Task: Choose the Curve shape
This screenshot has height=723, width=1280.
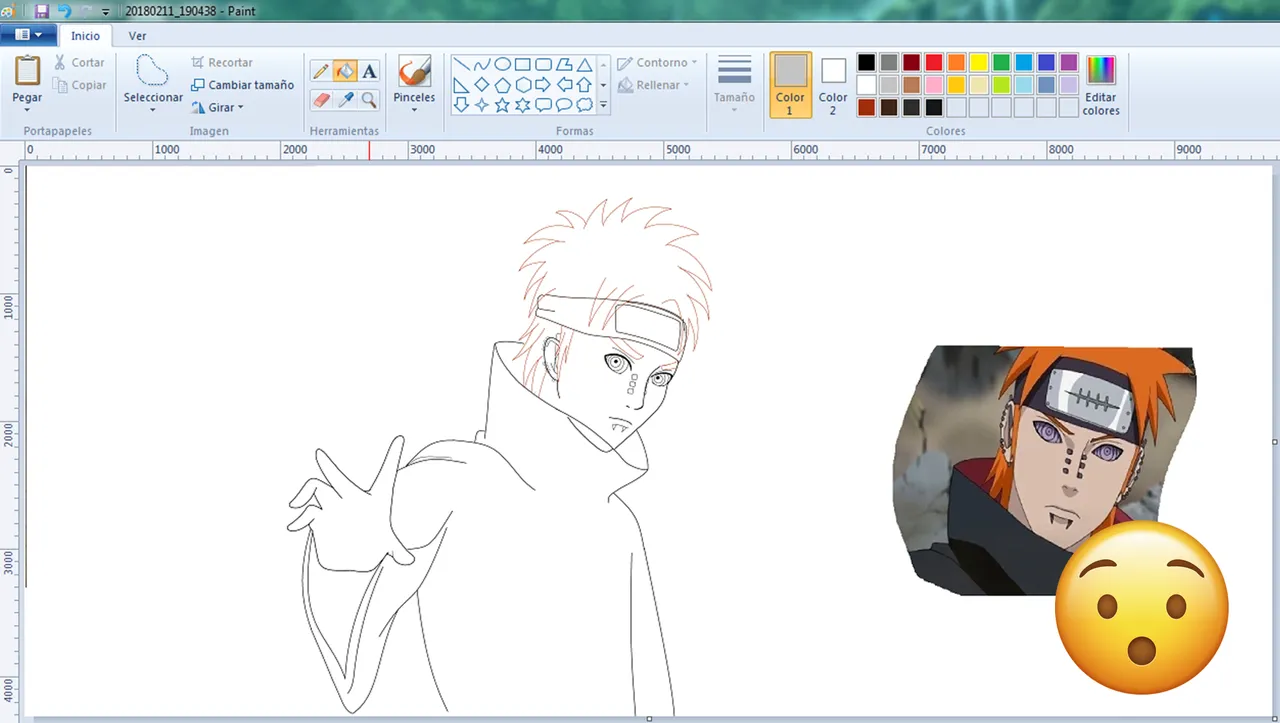Action: coord(482,64)
